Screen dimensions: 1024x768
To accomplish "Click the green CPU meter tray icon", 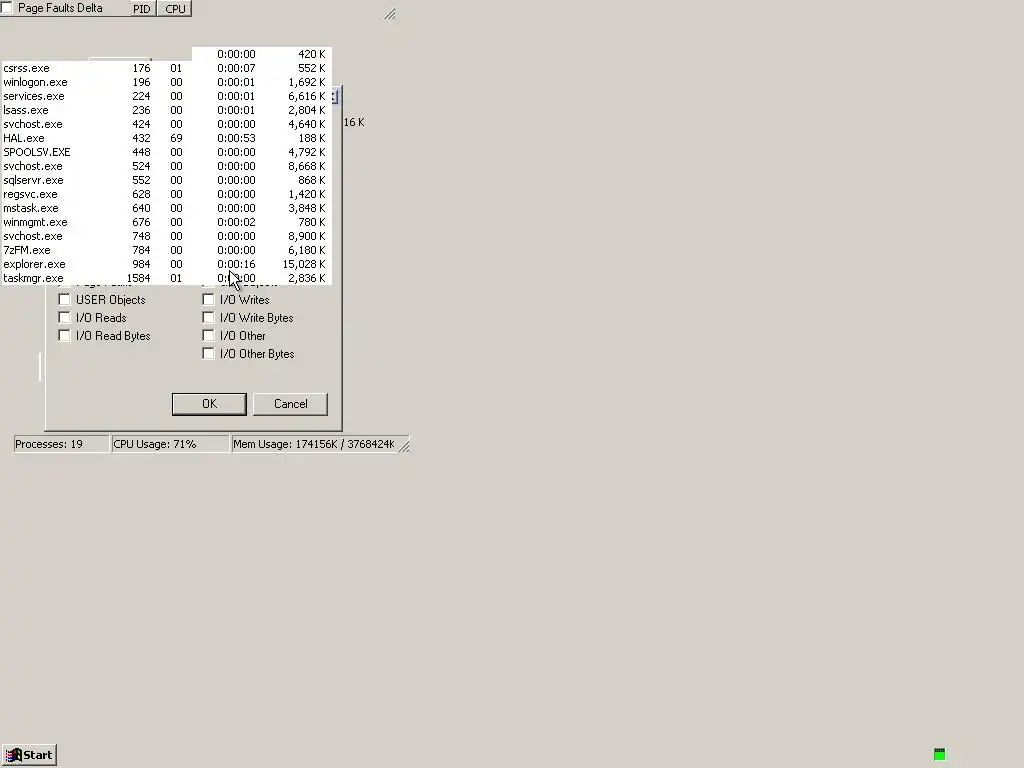I will tap(939, 755).
